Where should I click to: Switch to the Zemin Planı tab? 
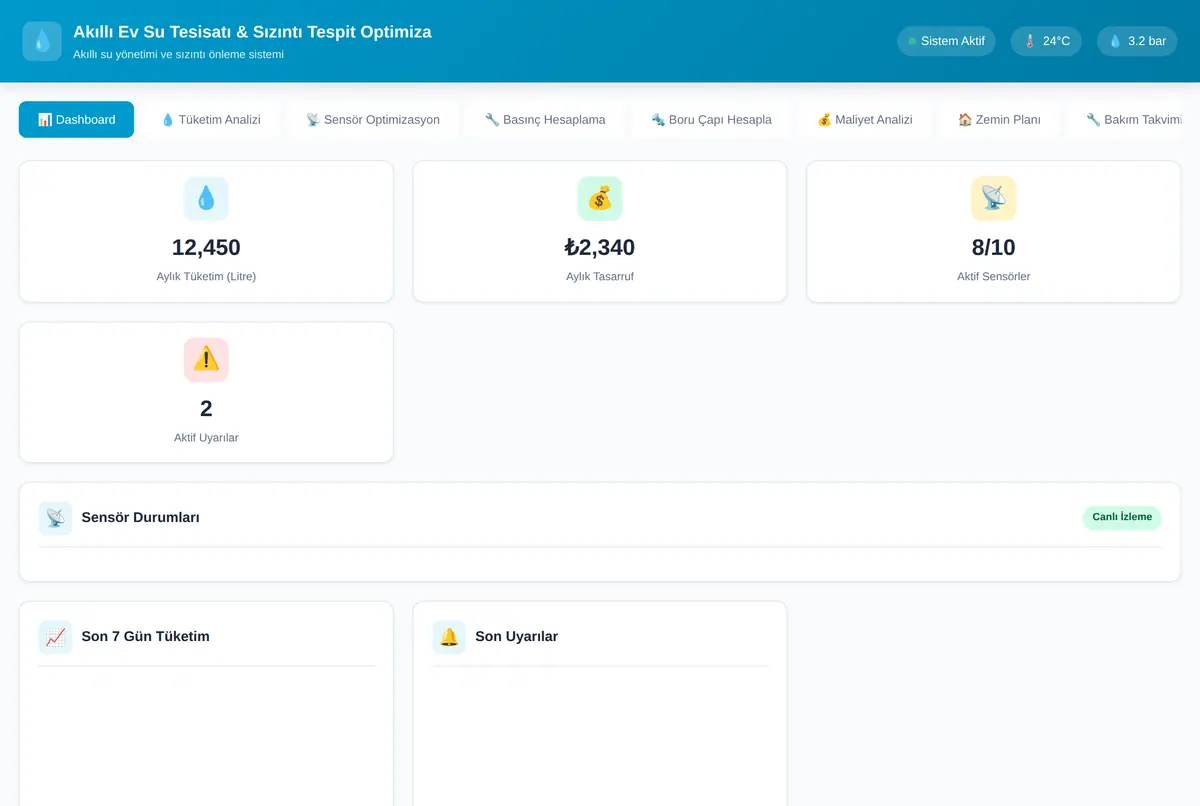pyautogui.click(x=999, y=119)
